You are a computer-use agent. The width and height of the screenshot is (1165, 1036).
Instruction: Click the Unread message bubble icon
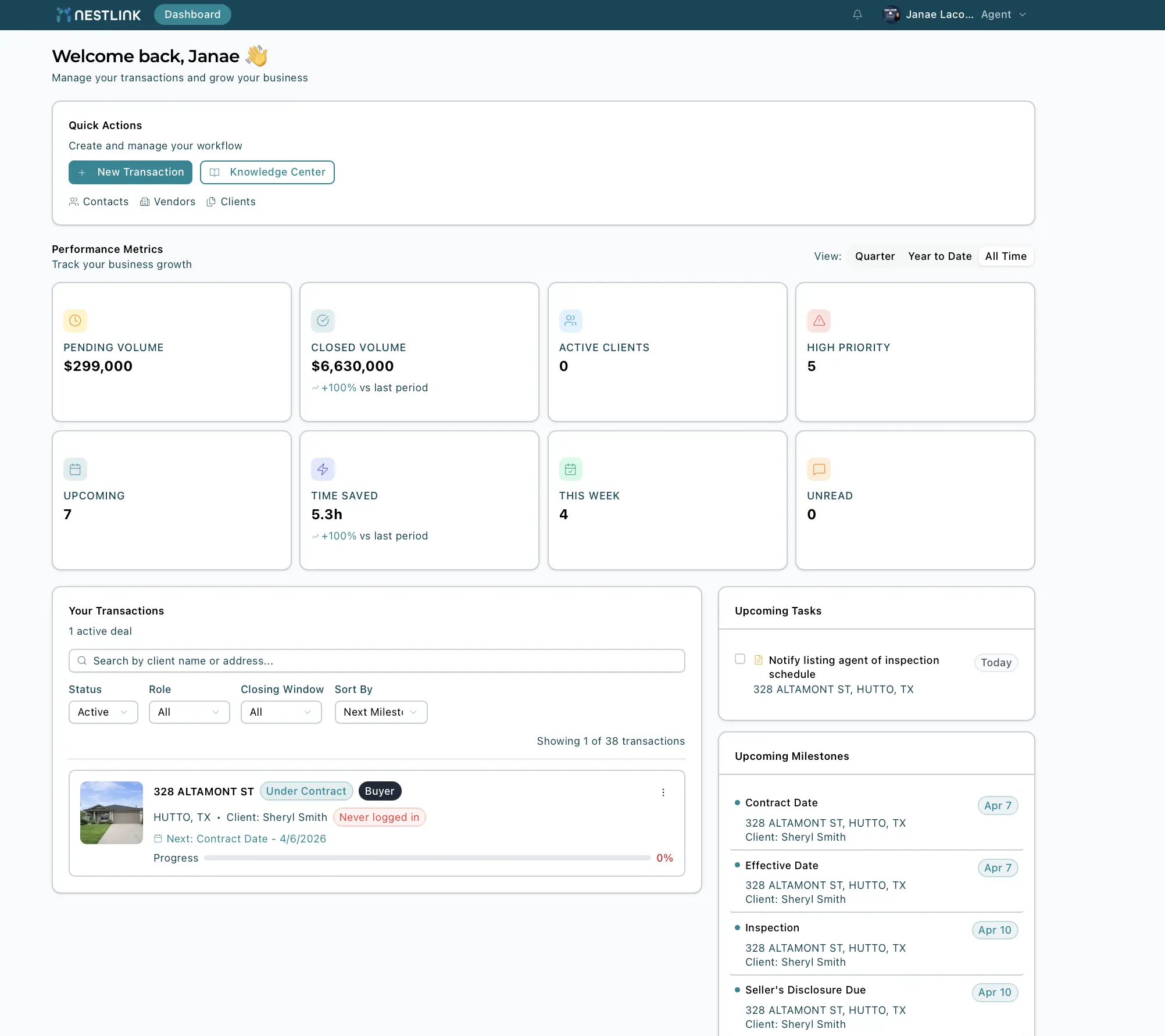tap(819, 469)
